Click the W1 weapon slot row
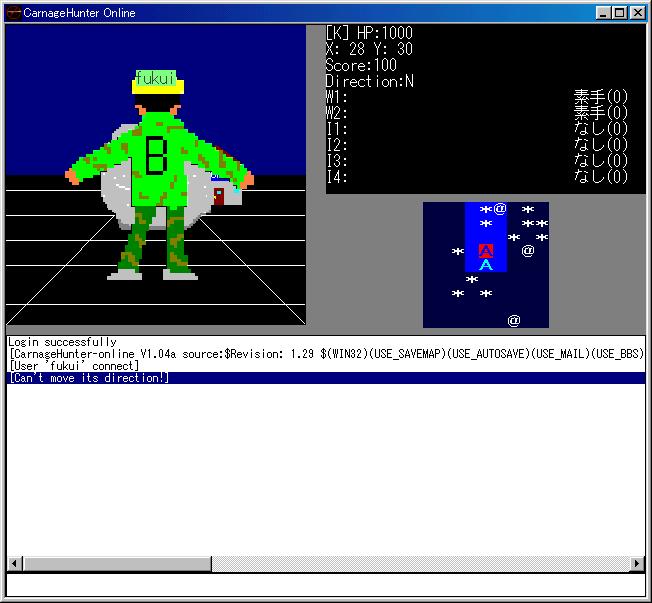Screen dimensions: 652x603 (477, 97)
